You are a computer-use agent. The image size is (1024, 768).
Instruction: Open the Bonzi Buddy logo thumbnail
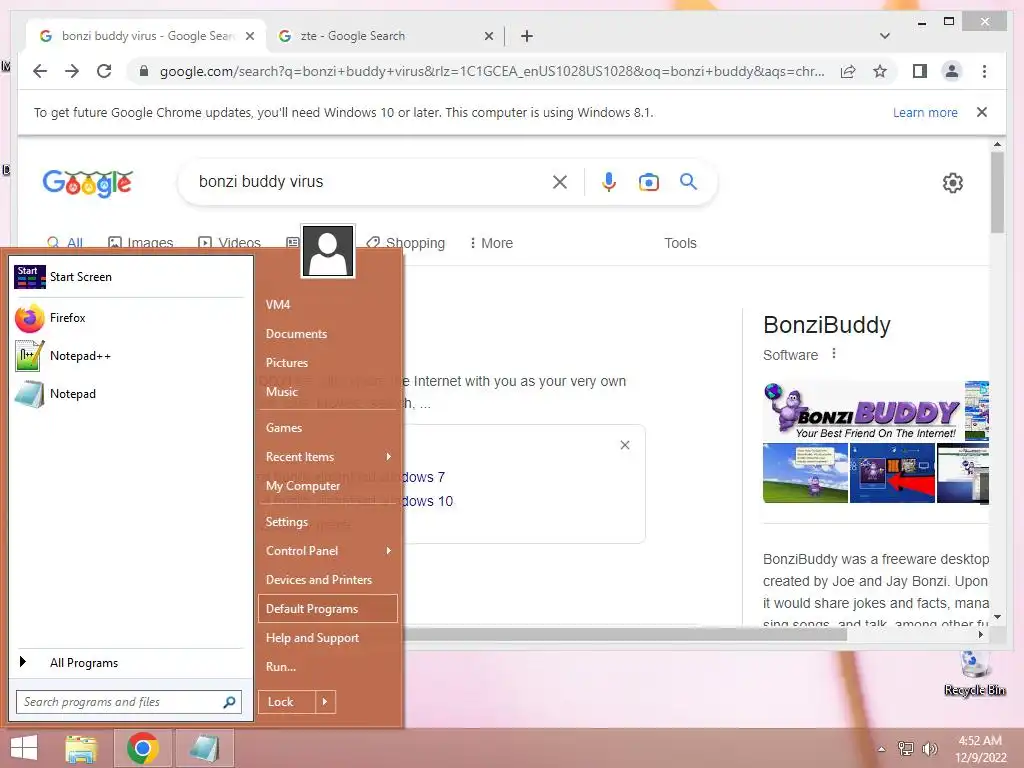click(863, 411)
